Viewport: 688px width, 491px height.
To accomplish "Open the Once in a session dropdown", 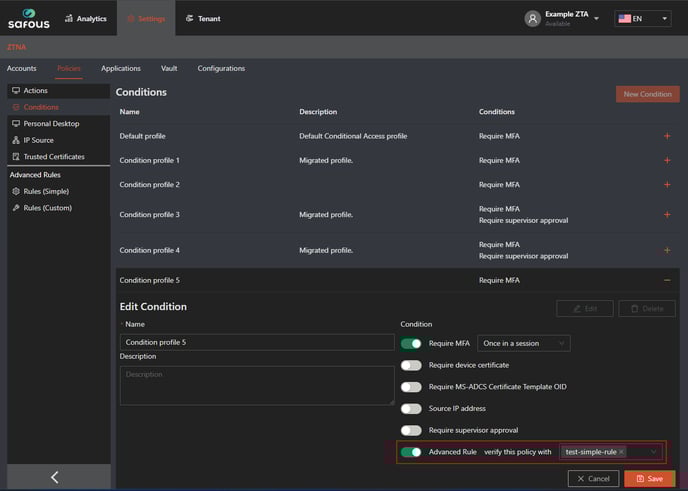I will point(523,343).
